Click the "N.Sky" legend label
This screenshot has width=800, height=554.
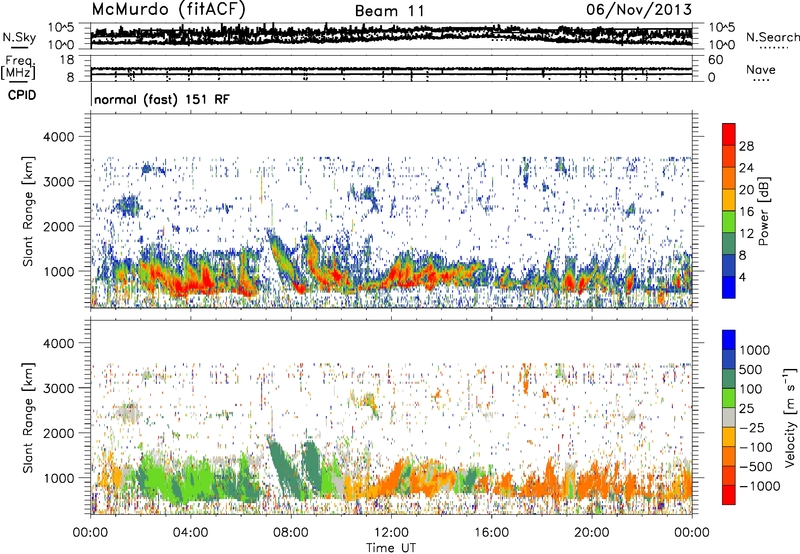(19, 37)
